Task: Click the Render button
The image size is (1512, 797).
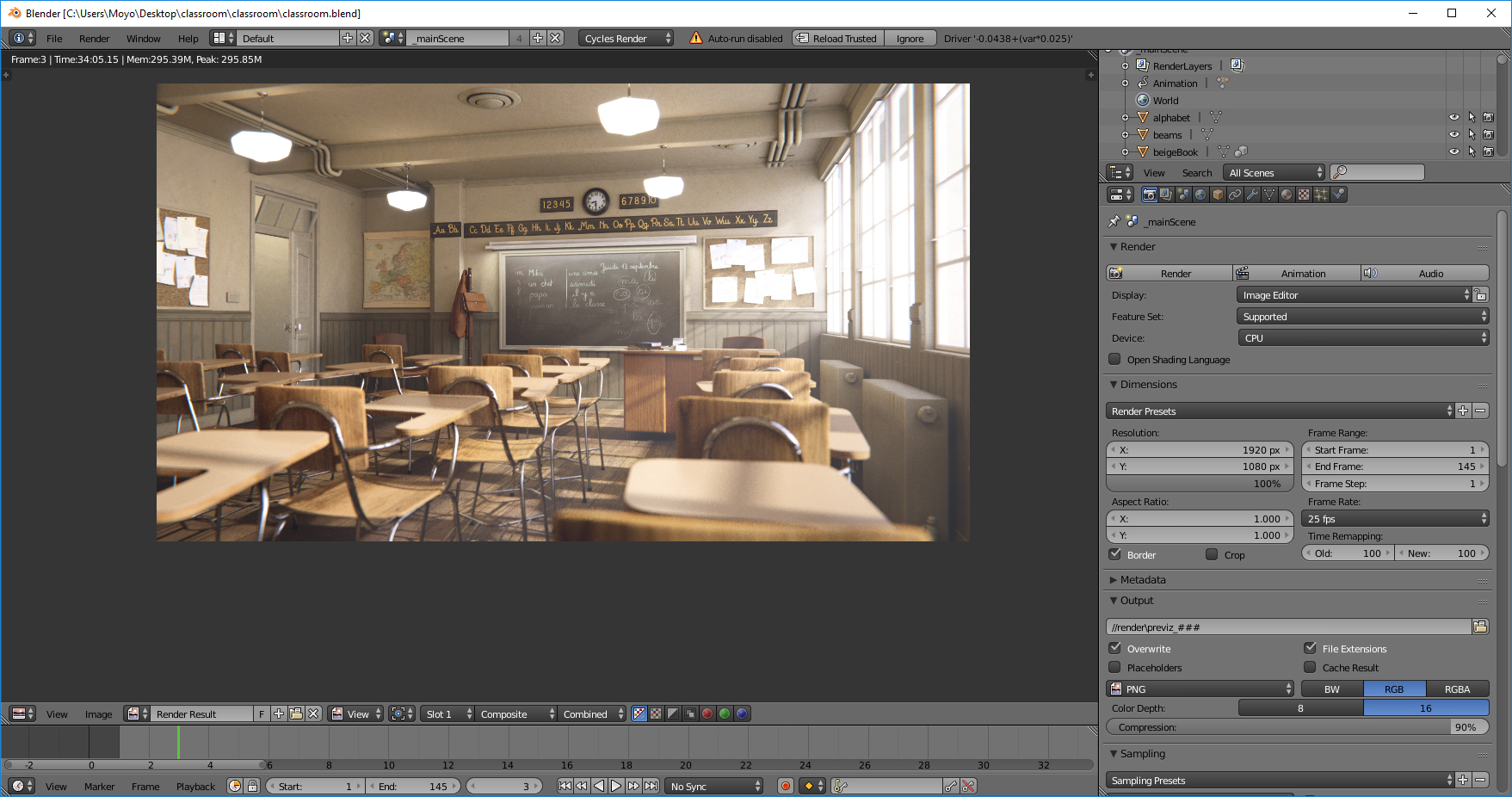Action: (x=1169, y=274)
